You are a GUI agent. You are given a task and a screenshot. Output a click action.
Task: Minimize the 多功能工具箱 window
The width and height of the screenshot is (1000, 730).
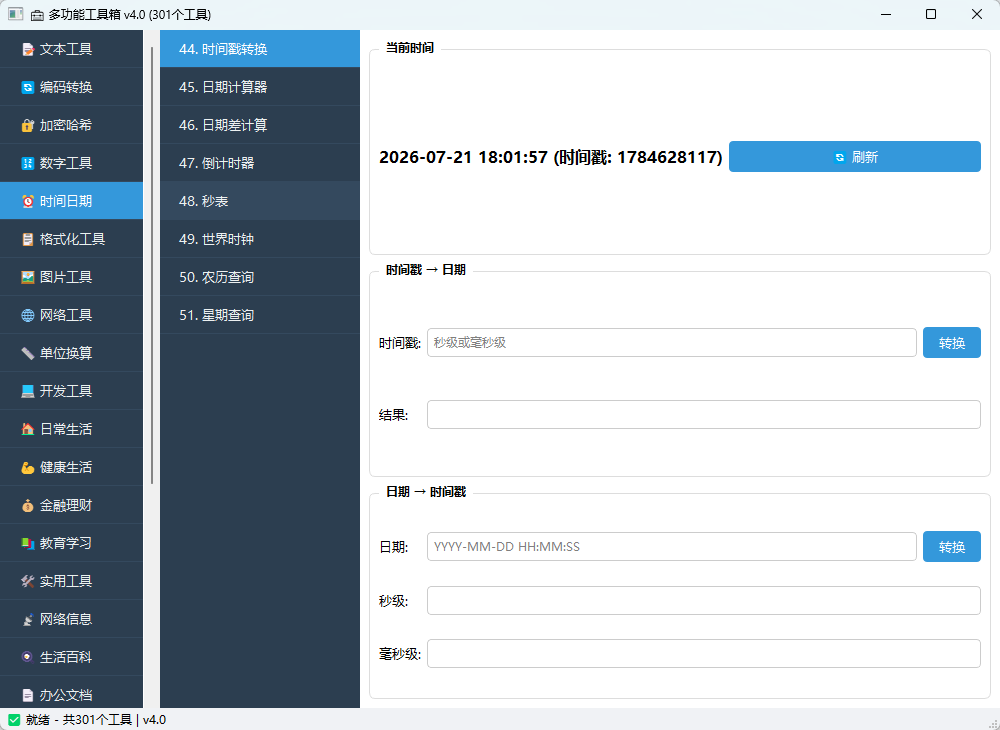click(x=885, y=14)
